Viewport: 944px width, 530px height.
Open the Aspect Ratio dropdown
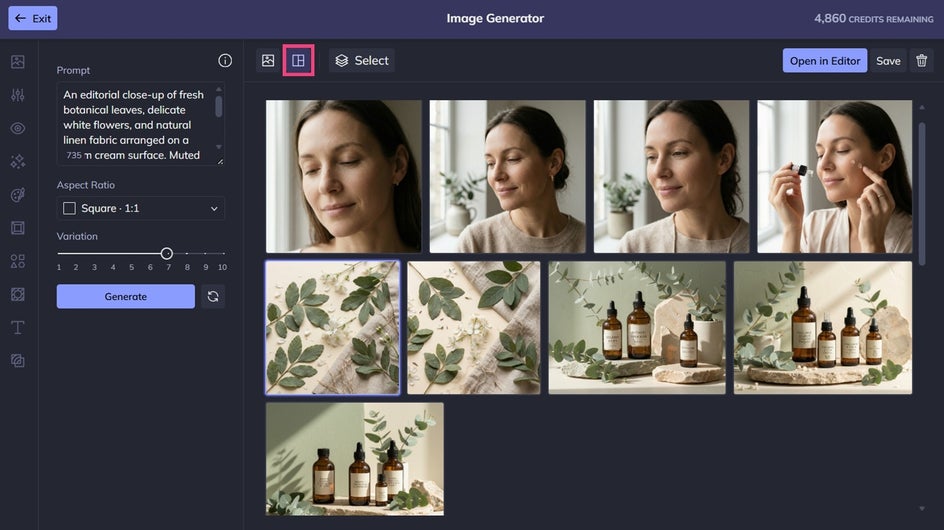tap(141, 208)
